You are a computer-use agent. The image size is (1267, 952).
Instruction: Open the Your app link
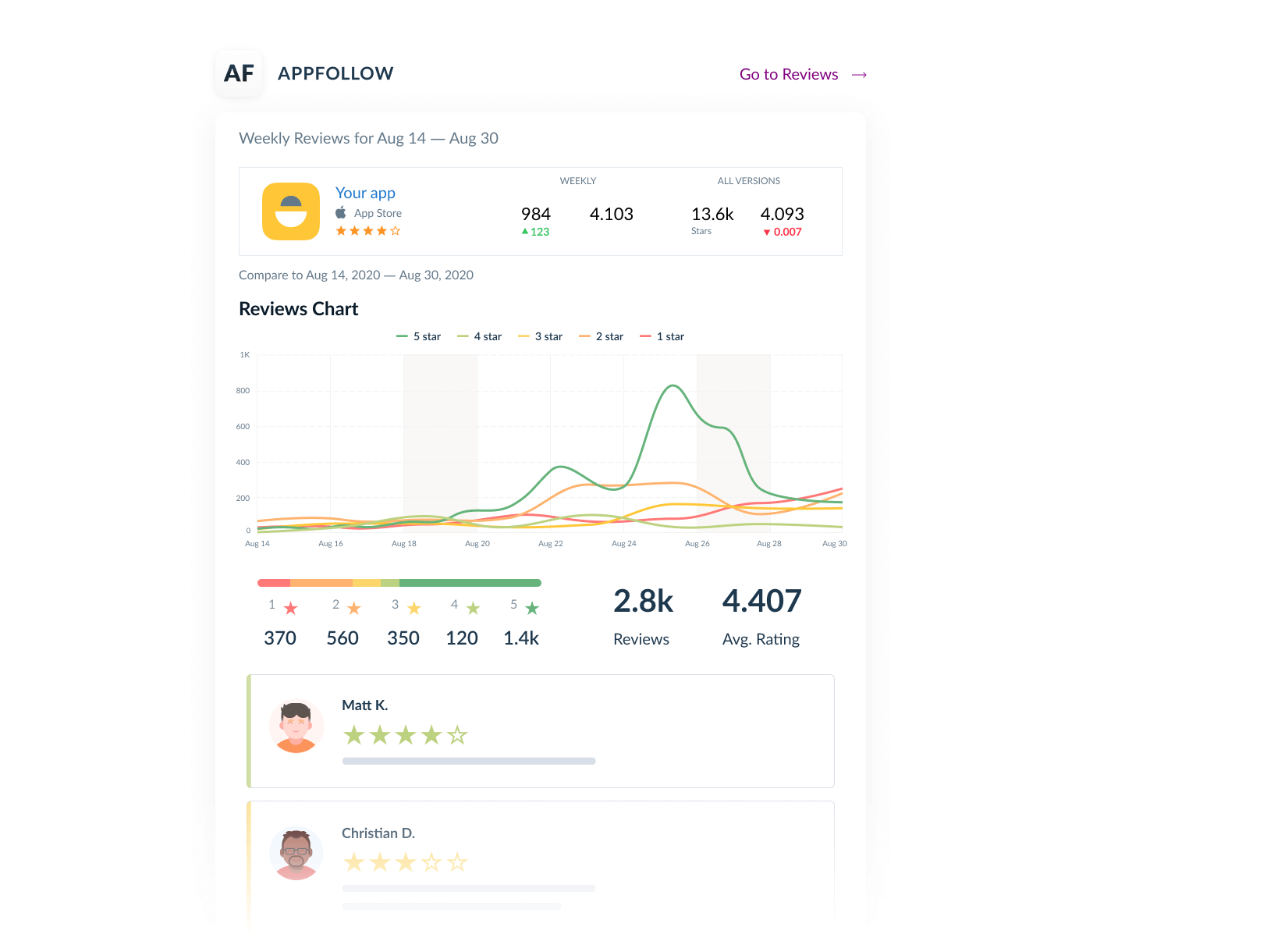click(x=365, y=193)
